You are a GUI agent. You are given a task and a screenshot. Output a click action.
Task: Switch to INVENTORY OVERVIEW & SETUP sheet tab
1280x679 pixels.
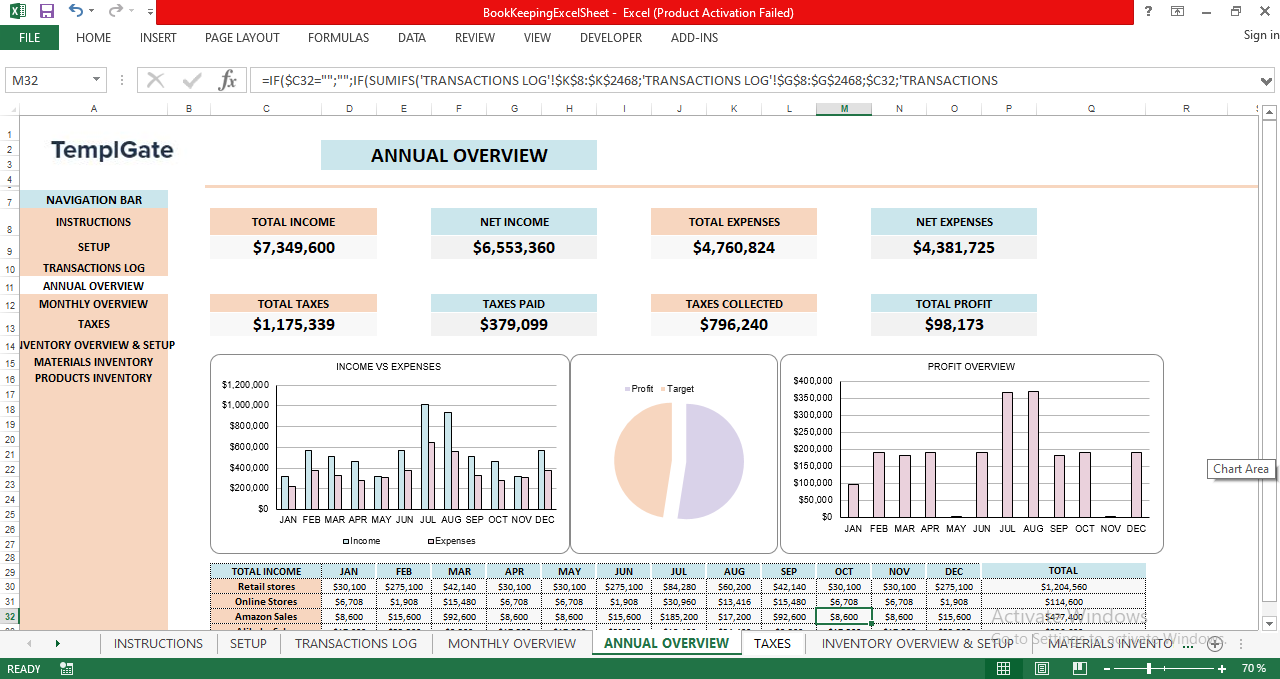(917, 643)
